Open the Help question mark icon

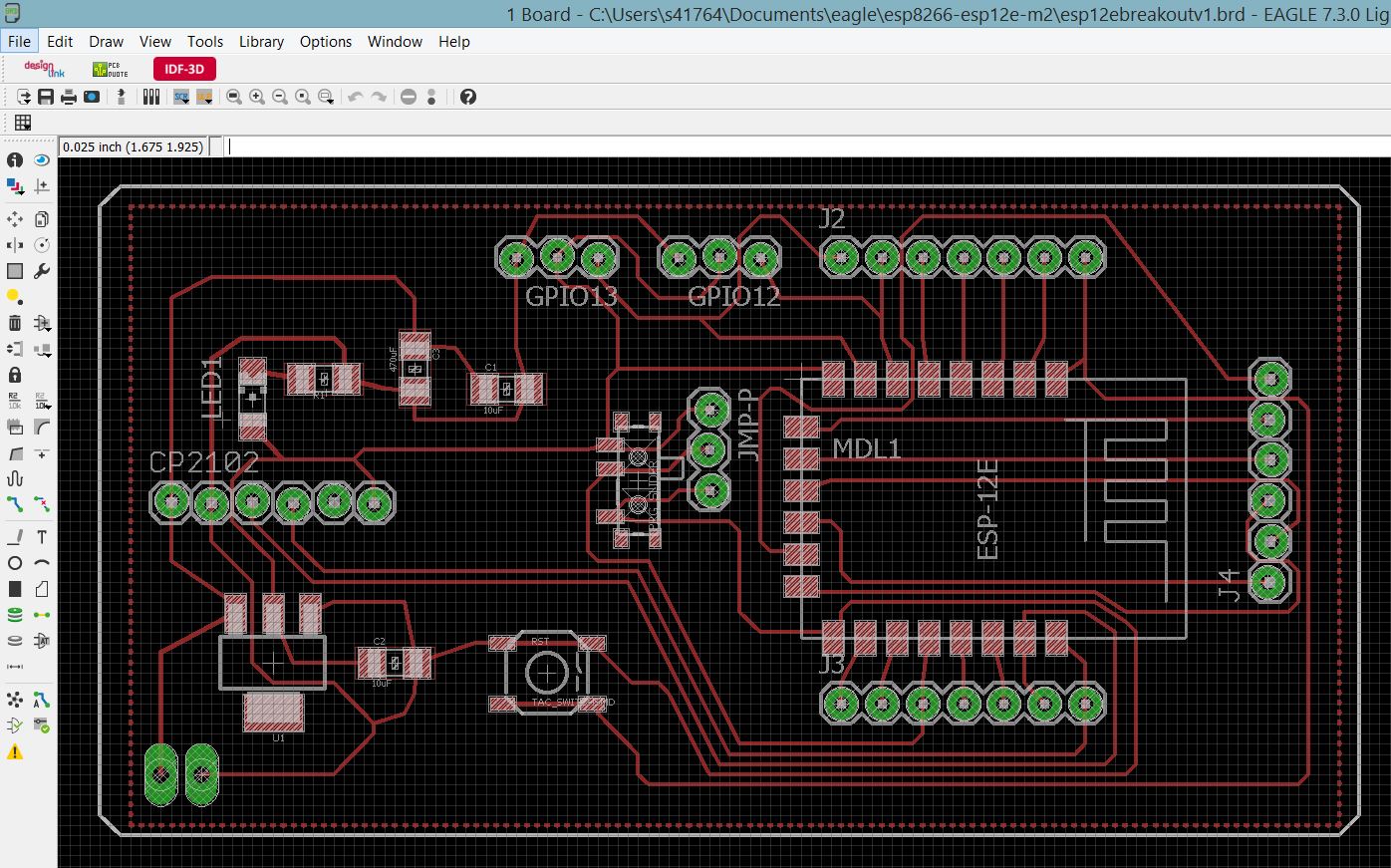coord(468,97)
